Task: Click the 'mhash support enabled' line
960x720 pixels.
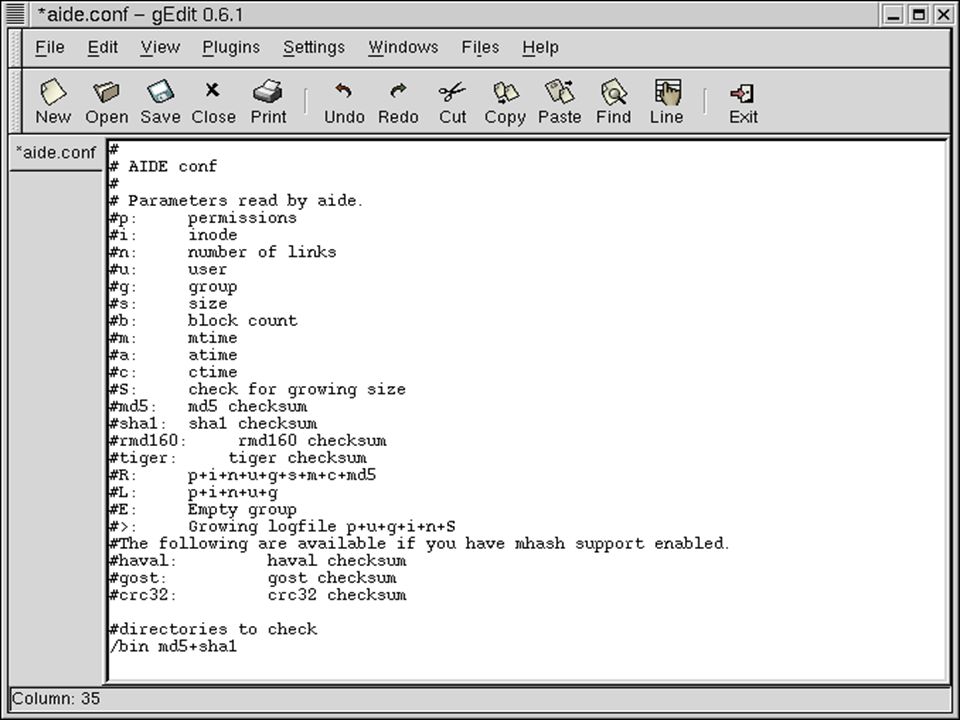Action: point(419,544)
